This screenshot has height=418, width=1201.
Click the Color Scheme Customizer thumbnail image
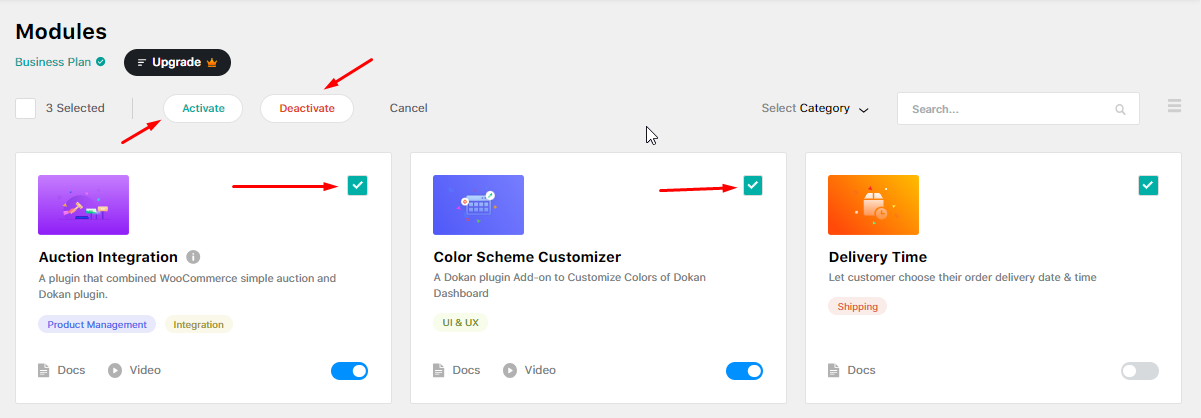[x=478, y=205]
